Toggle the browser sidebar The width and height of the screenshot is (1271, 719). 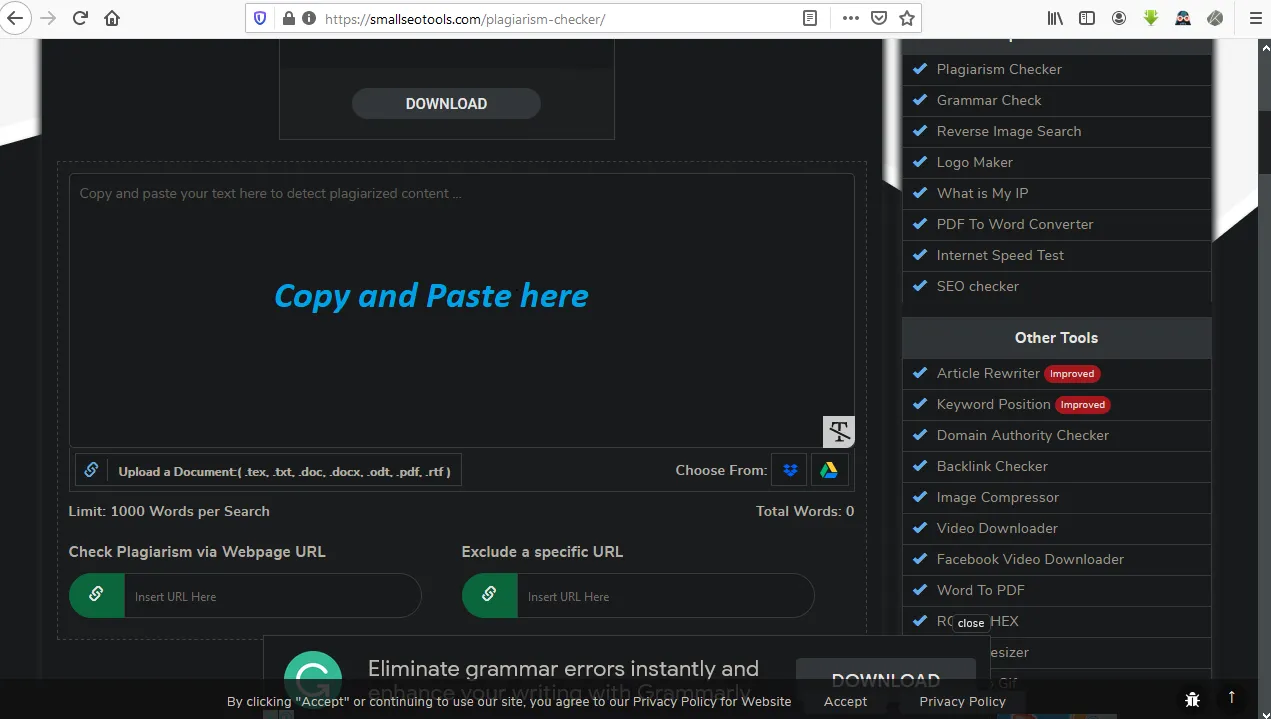(1086, 18)
